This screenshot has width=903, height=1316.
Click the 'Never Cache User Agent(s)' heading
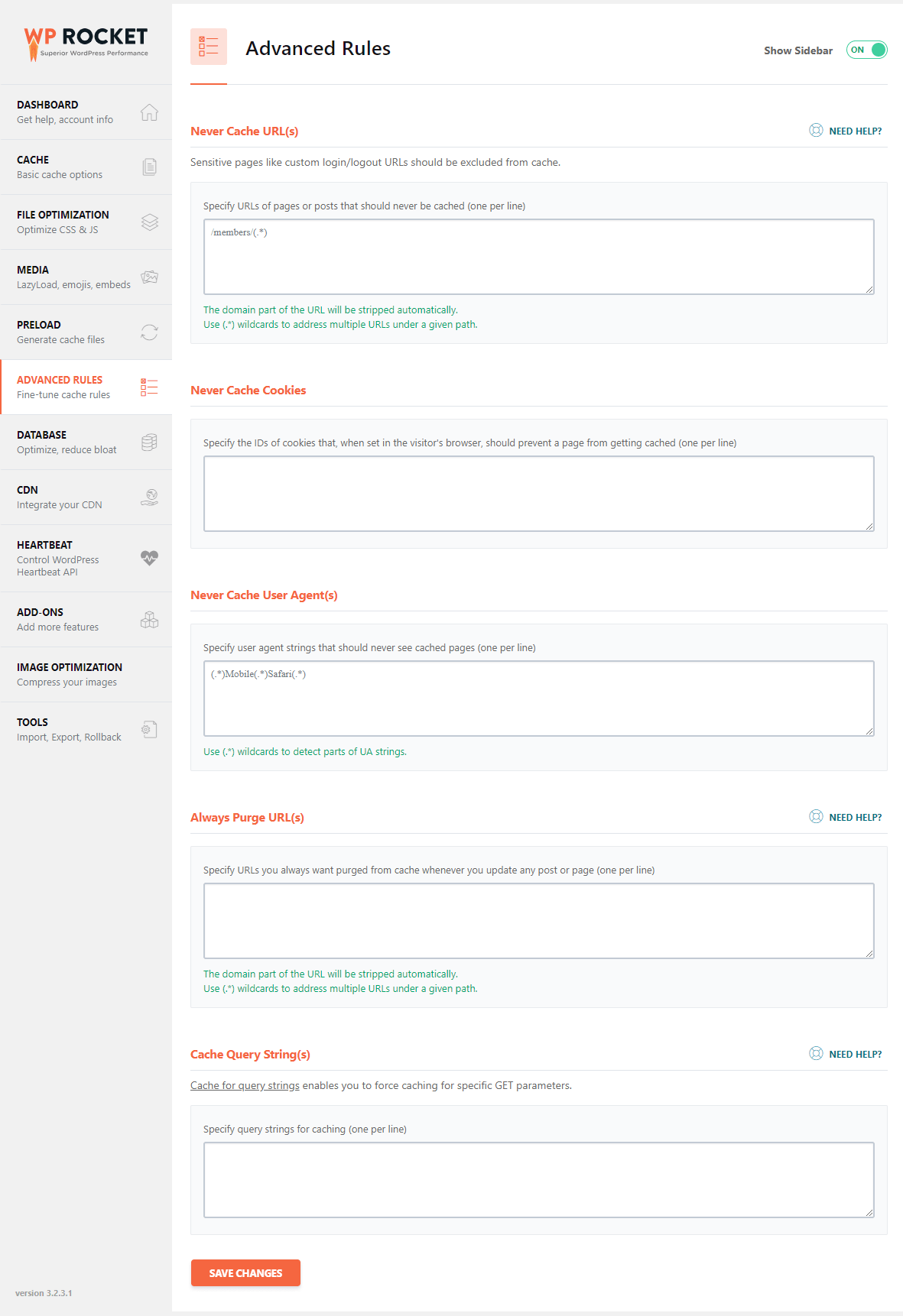pyautogui.click(x=264, y=595)
